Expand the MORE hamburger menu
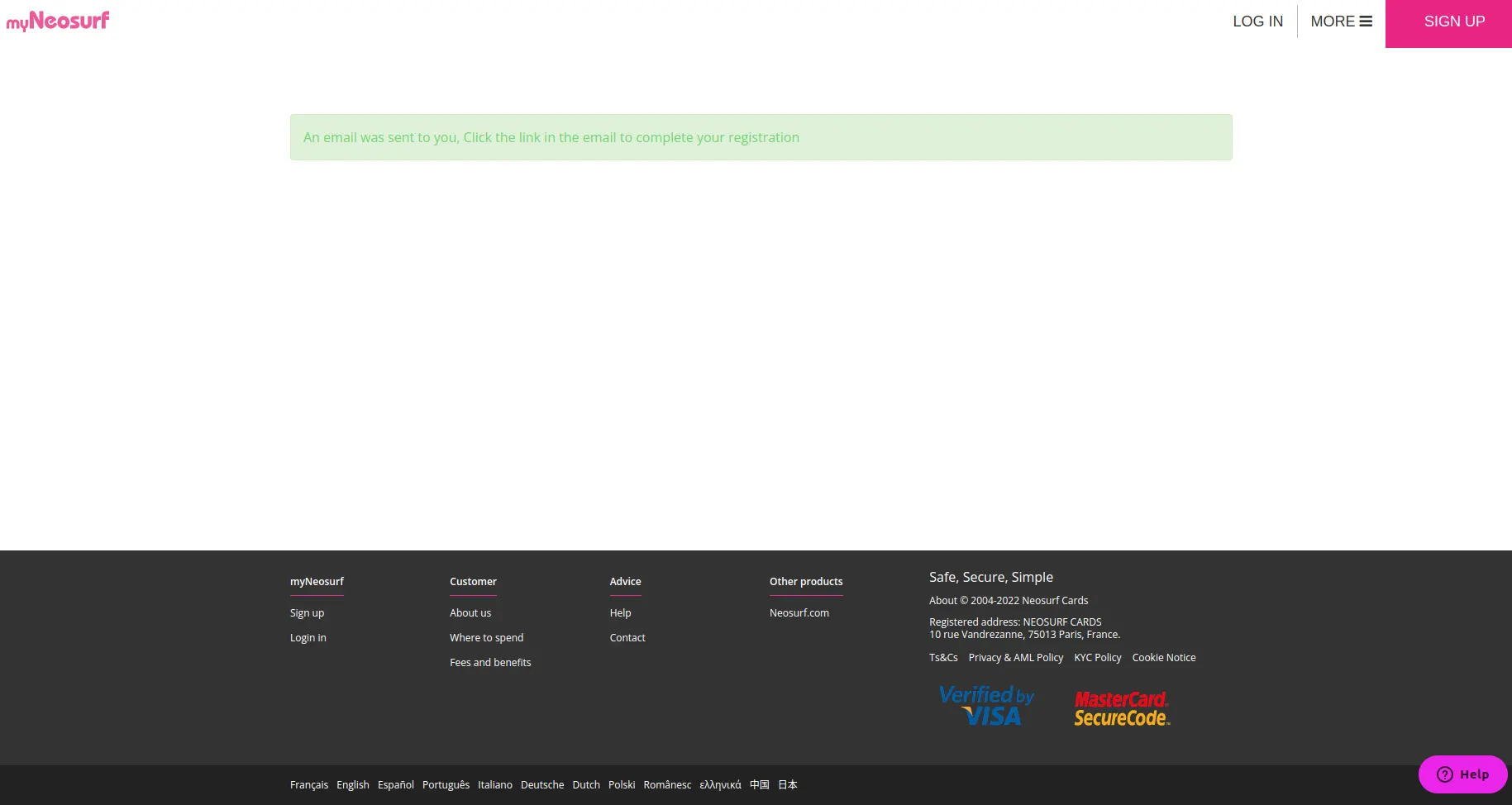 1341,21
